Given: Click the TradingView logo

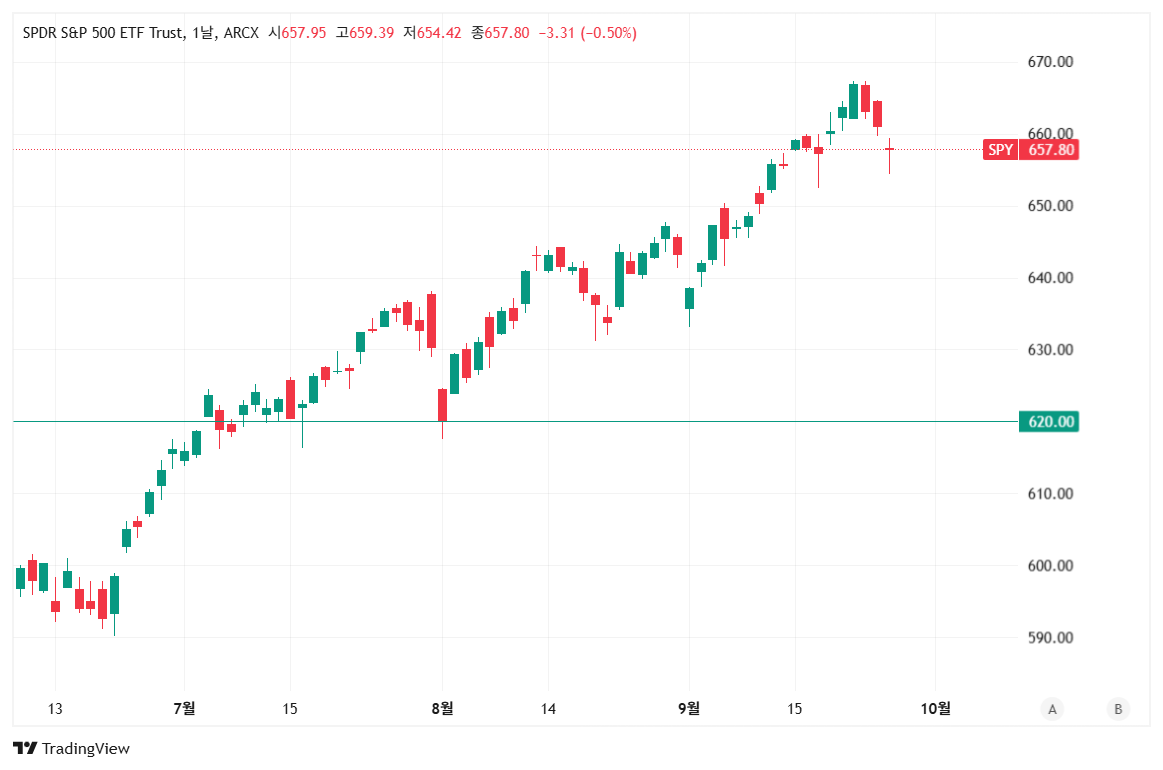Looking at the screenshot, I should (71, 748).
